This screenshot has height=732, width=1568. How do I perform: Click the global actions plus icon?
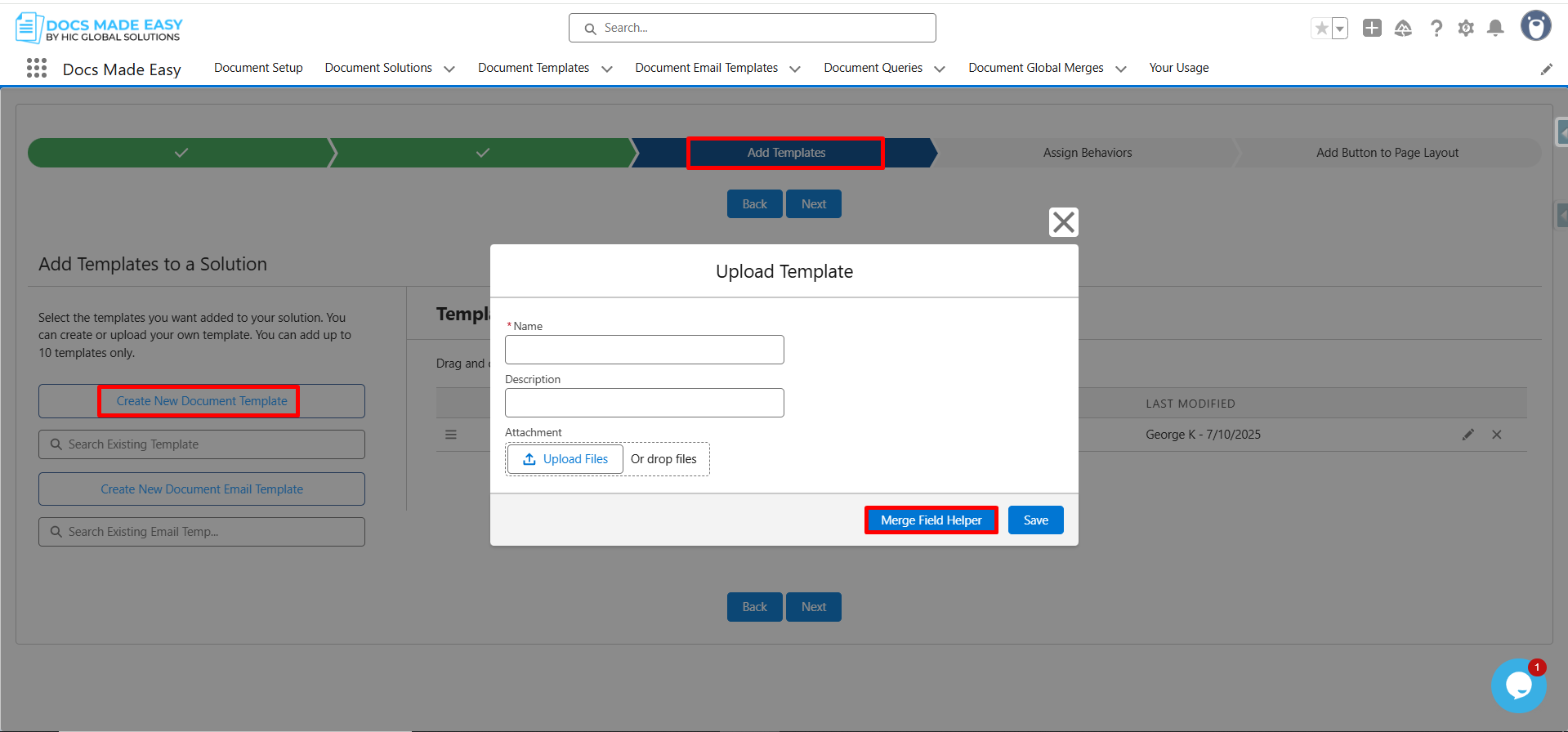[1372, 29]
